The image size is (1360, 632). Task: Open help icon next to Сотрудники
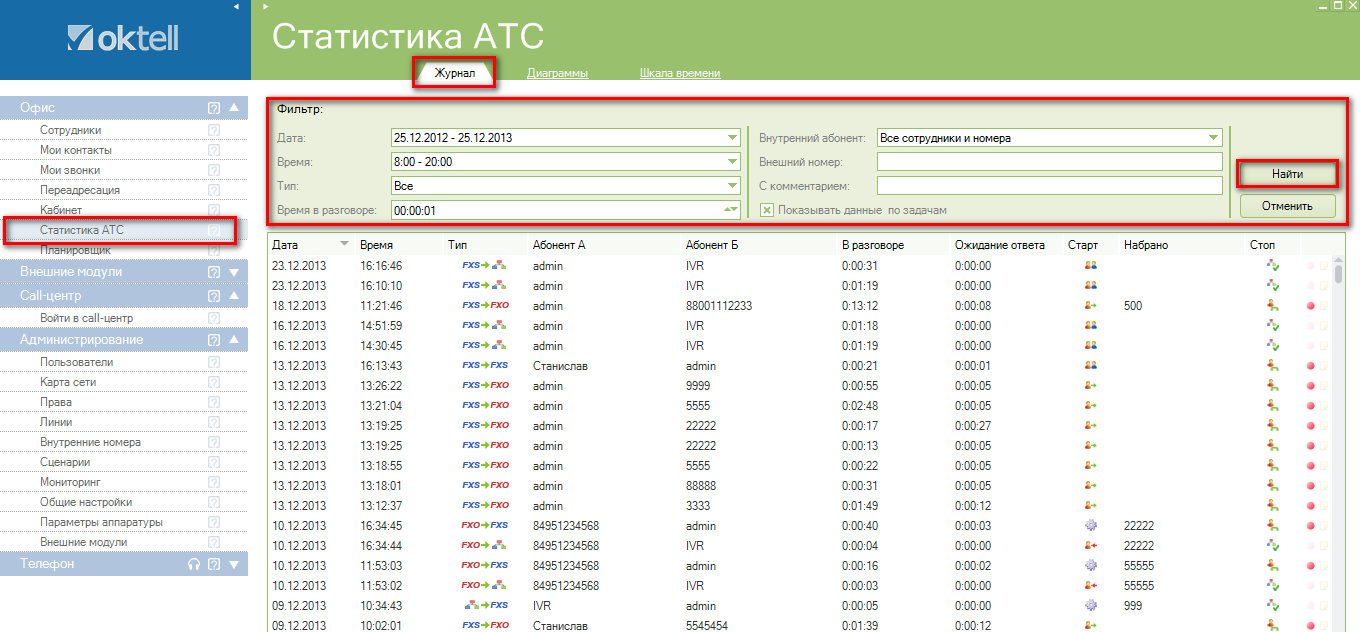pyautogui.click(x=213, y=130)
